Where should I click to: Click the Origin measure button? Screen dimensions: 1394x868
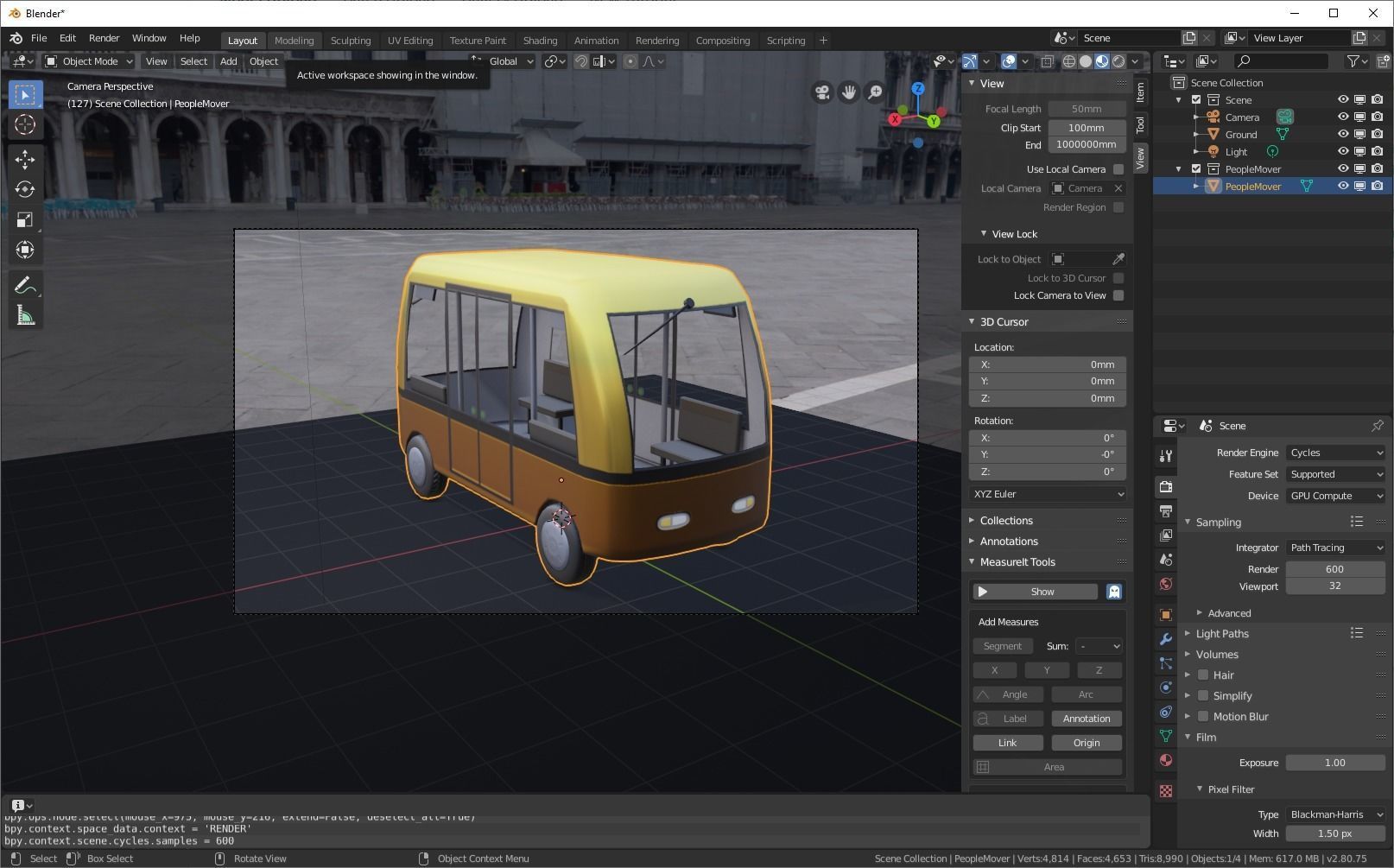point(1087,743)
